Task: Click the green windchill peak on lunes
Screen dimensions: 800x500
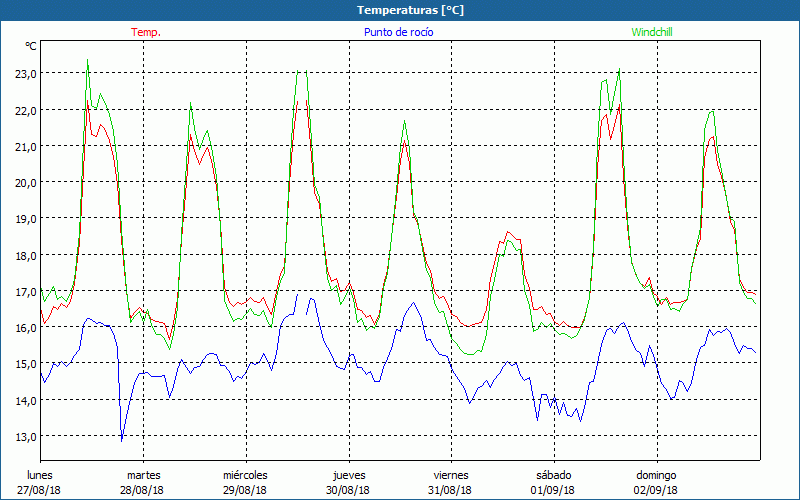Action: (88, 60)
